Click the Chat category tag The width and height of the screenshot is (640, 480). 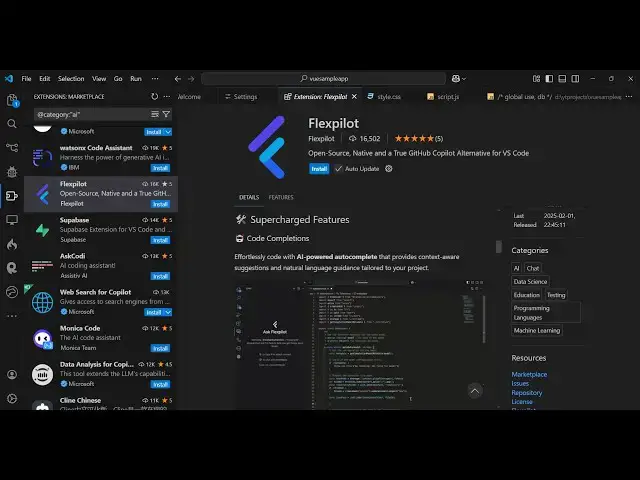tap(533, 268)
